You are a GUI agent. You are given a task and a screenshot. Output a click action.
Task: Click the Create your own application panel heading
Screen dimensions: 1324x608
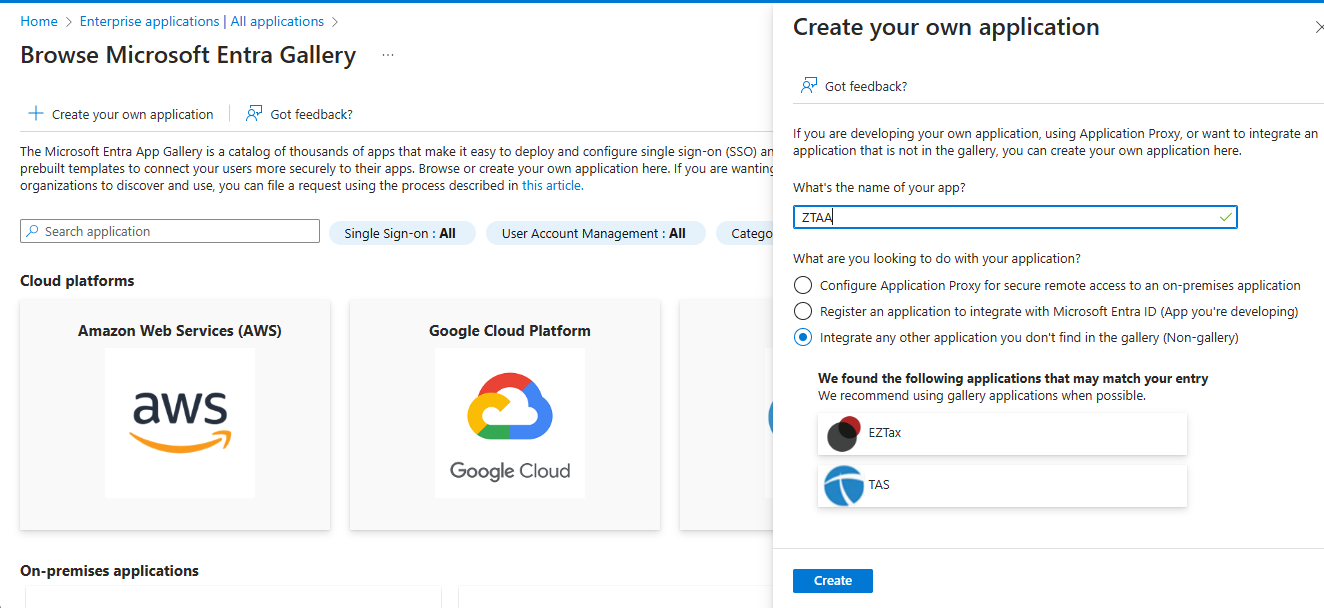coord(946,28)
